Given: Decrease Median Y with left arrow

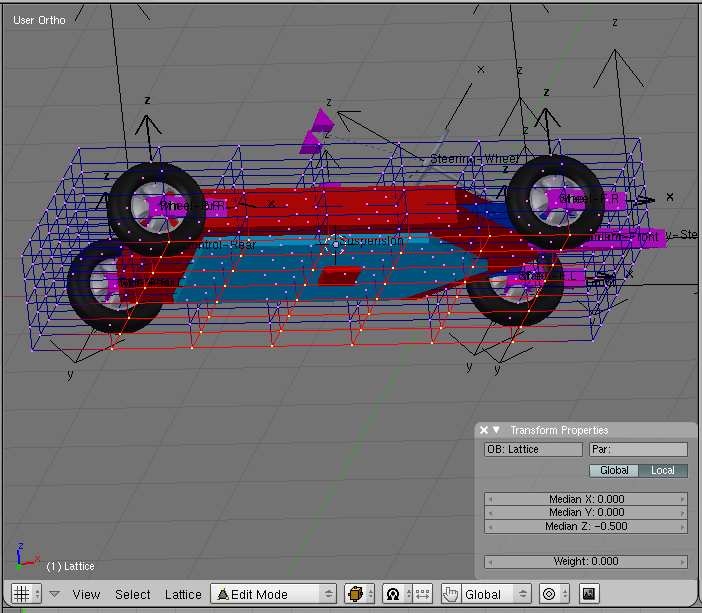Looking at the screenshot, I should pos(490,513).
